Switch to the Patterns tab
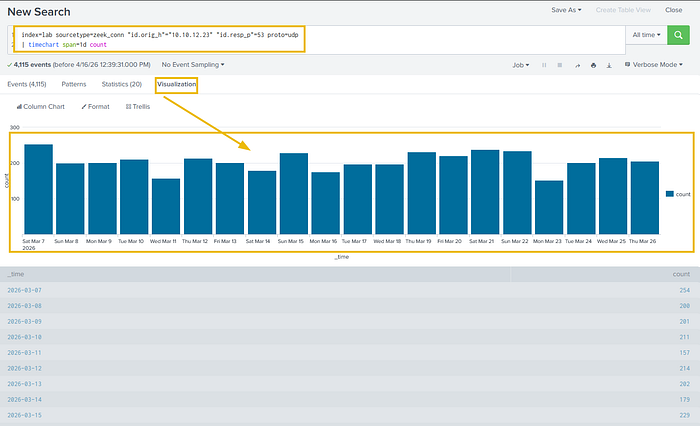The width and height of the screenshot is (700, 426). (74, 84)
